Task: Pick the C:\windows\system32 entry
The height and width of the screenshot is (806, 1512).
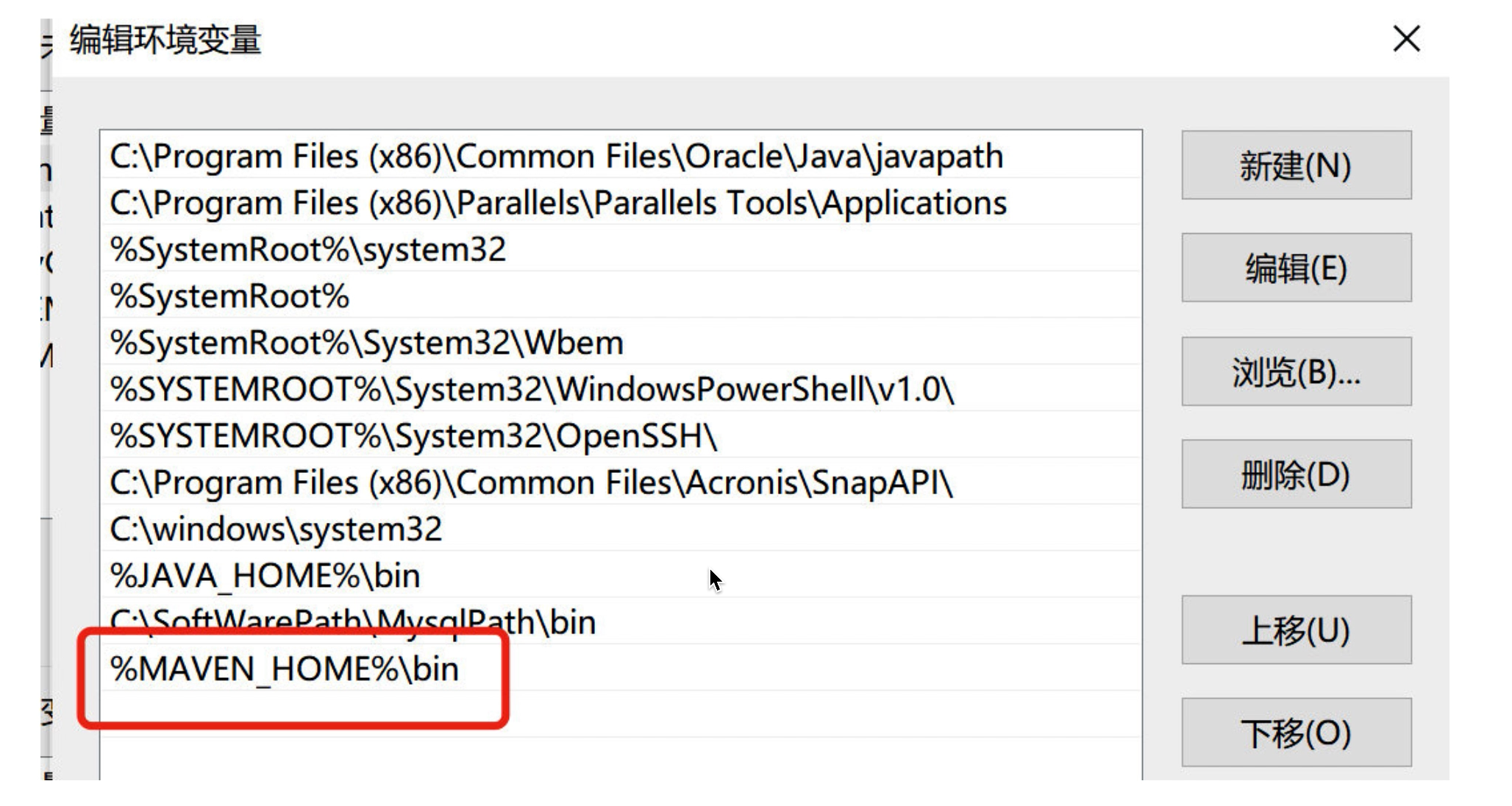Action: (276, 529)
